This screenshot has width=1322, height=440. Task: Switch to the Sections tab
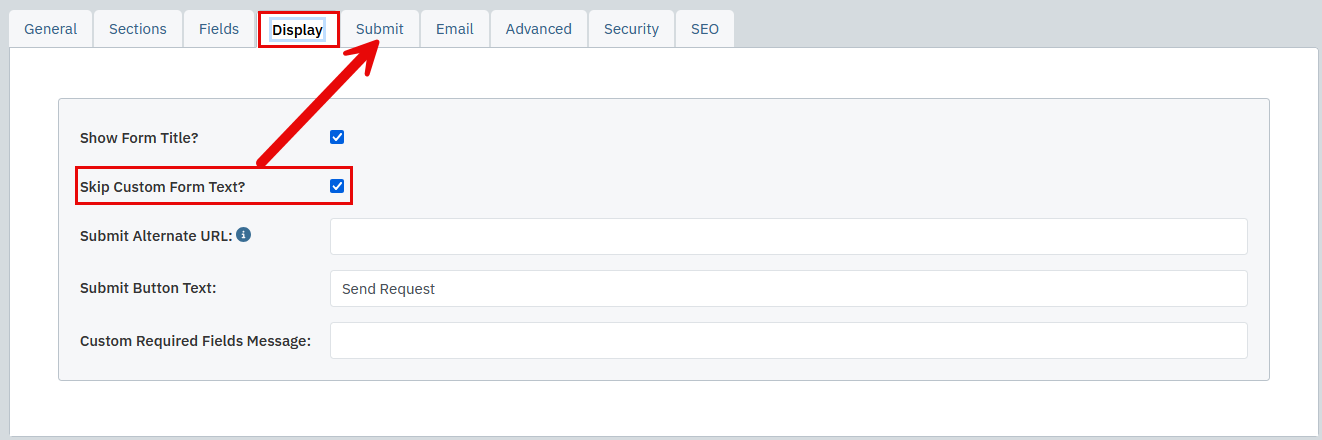point(138,29)
